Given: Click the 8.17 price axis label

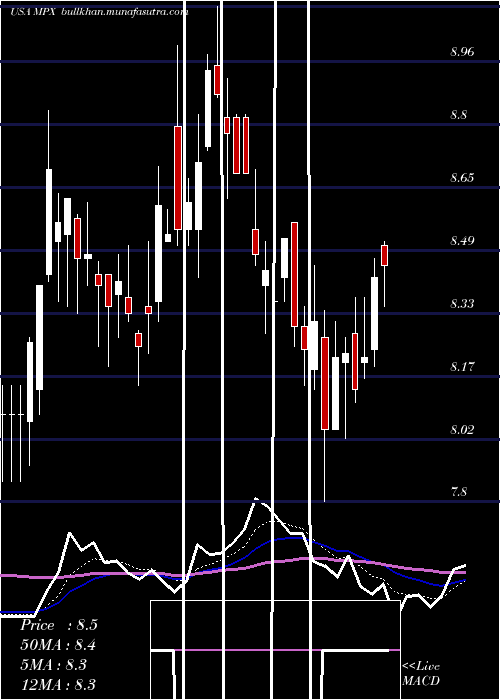Looking at the screenshot, I should tap(462, 367).
